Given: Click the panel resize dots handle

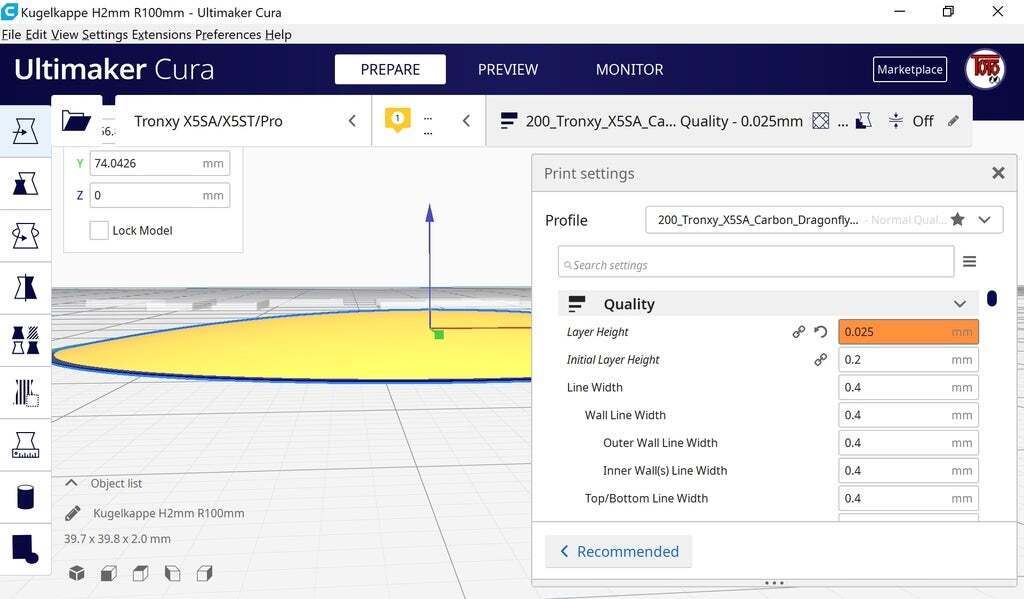Looking at the screenshot, I should coord(774,583).
